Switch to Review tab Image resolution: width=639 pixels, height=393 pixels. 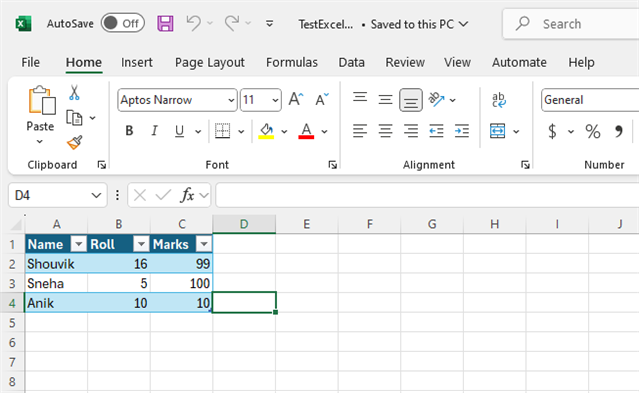pos(405,62)
